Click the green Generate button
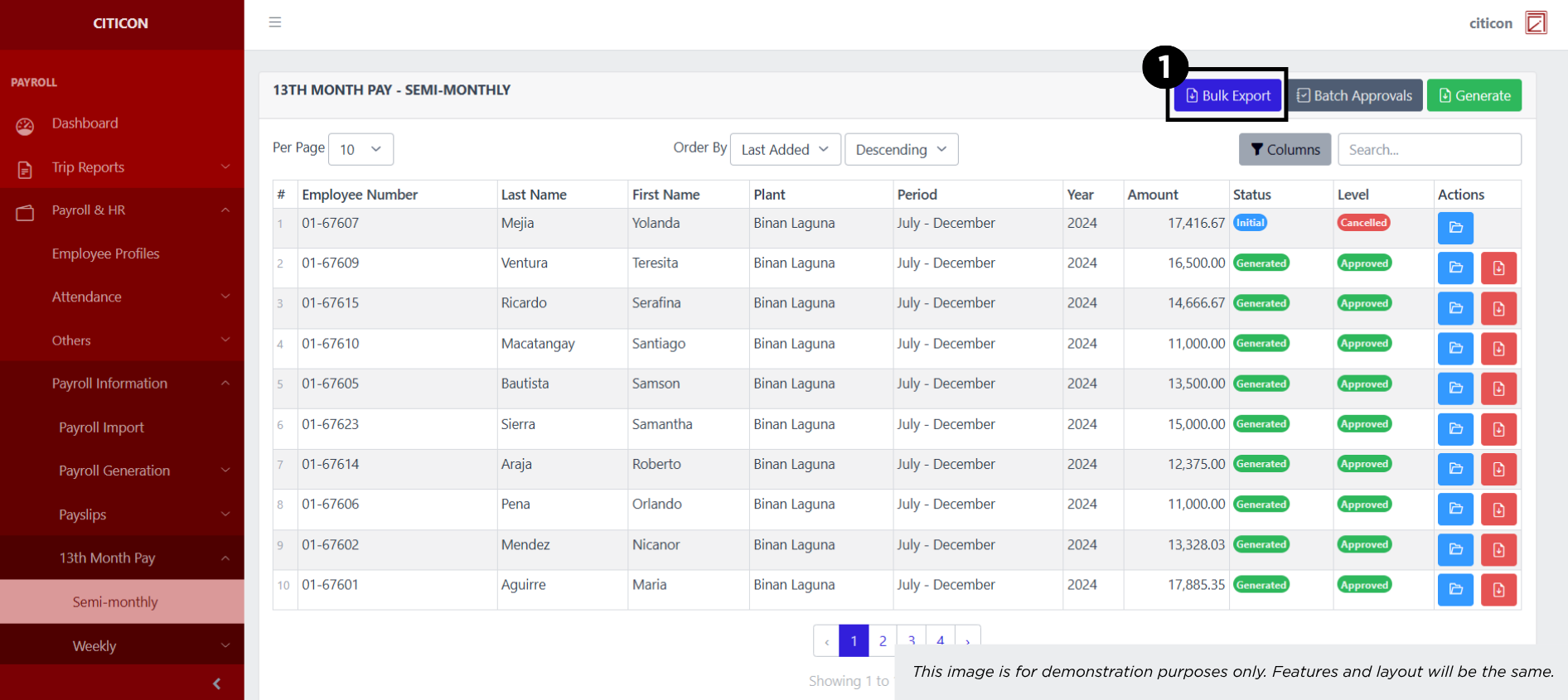Viewport: 1568px width, 700px height. [1474, 95]
